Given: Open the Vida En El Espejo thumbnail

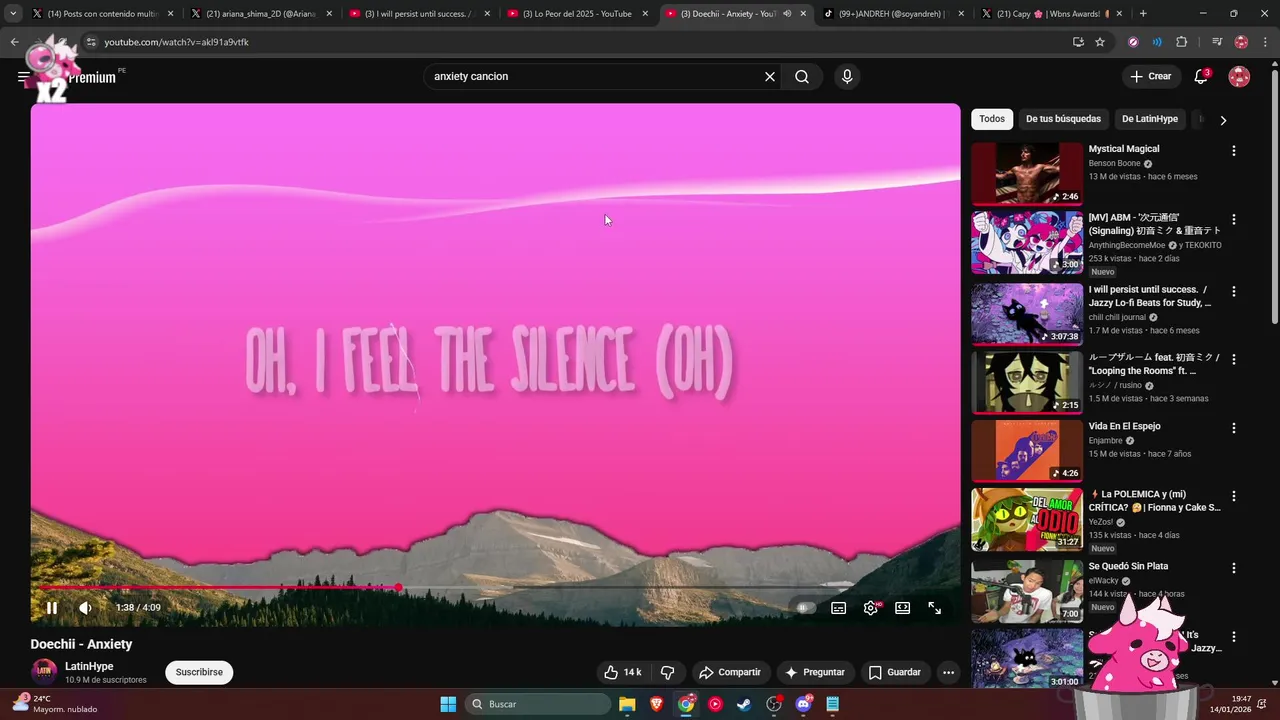Looking at the screenshot, I should [1027, 451].
